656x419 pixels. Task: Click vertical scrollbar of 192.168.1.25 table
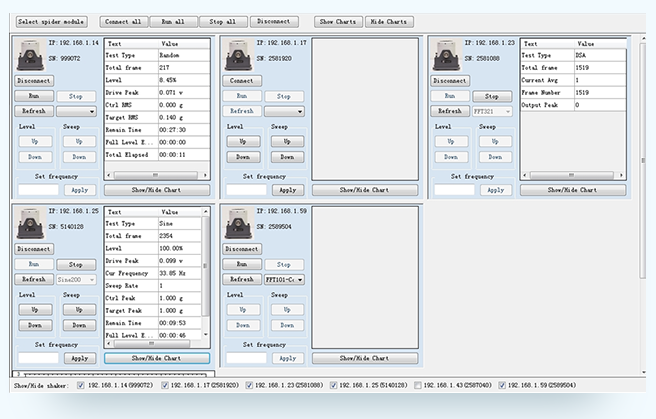205,266
